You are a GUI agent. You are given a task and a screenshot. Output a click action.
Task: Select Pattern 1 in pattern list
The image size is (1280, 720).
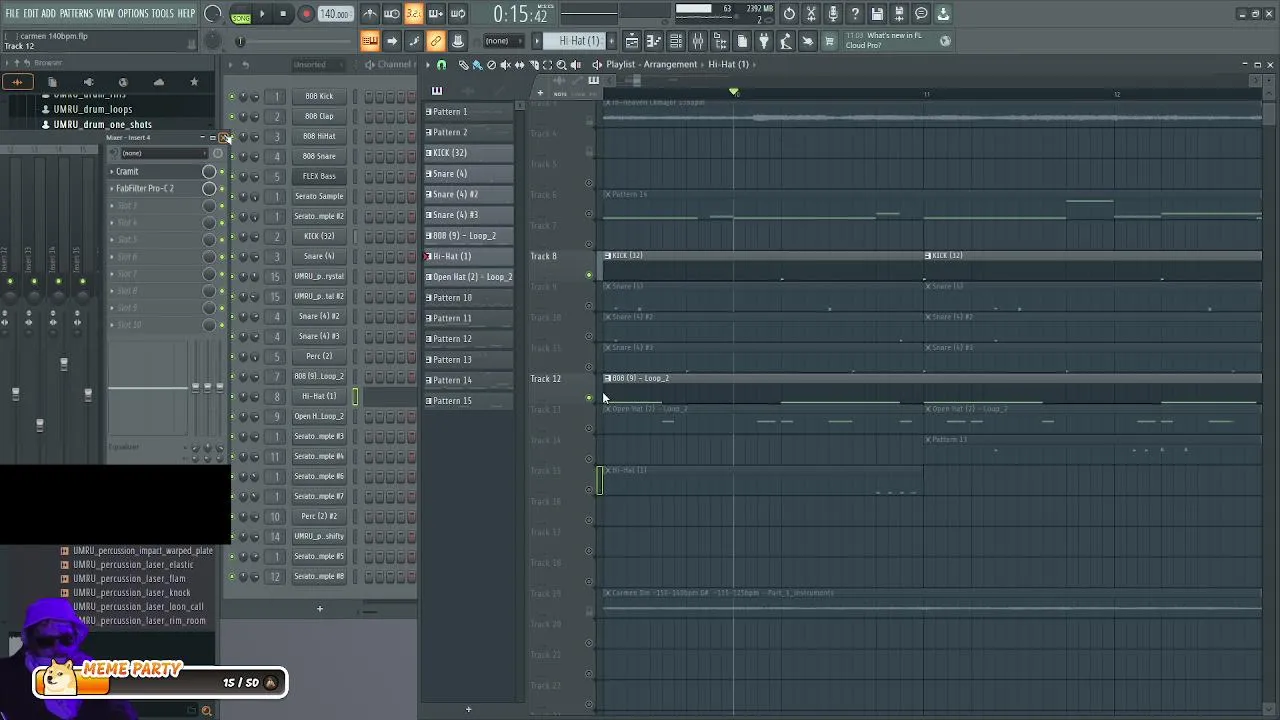tap(468, 111)
